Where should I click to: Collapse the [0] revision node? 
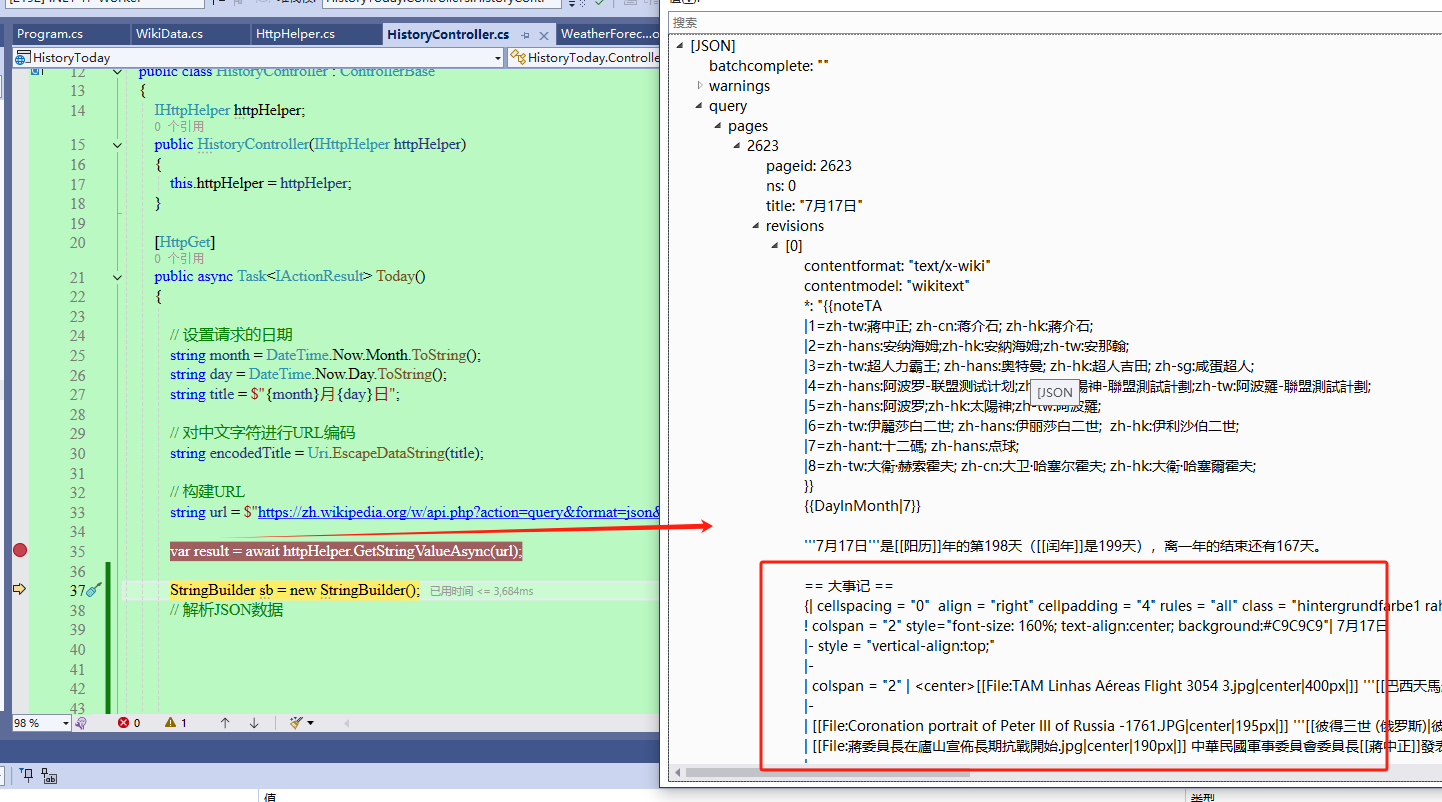coord(776,246)
